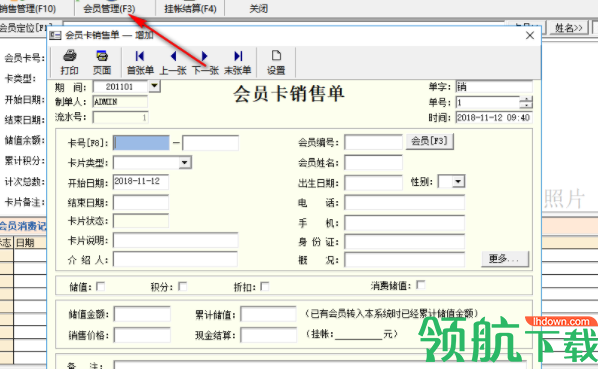598x369 pixels.
Task: Open the 性别 gender dropdown
Action: [x=458, y=181]
